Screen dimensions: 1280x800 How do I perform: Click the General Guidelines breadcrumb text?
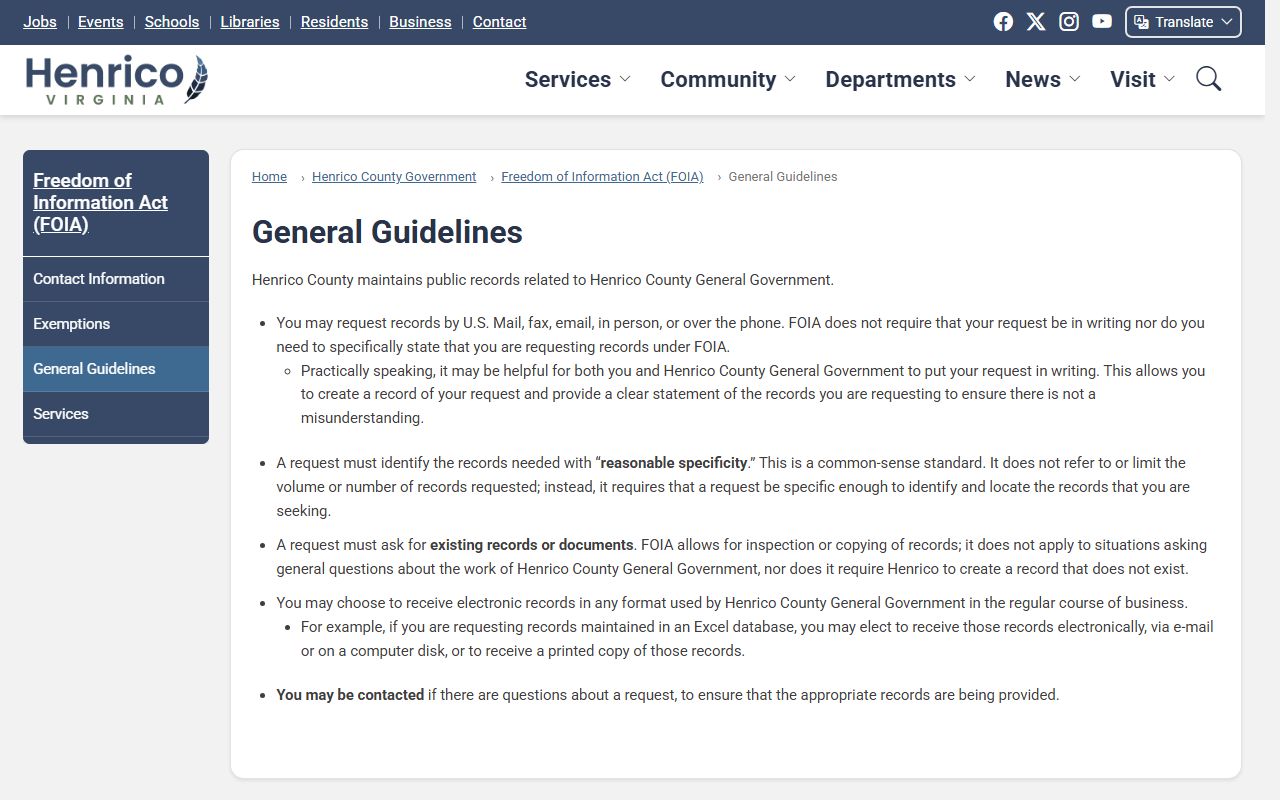pyautogui.click(x=783, y=177)
